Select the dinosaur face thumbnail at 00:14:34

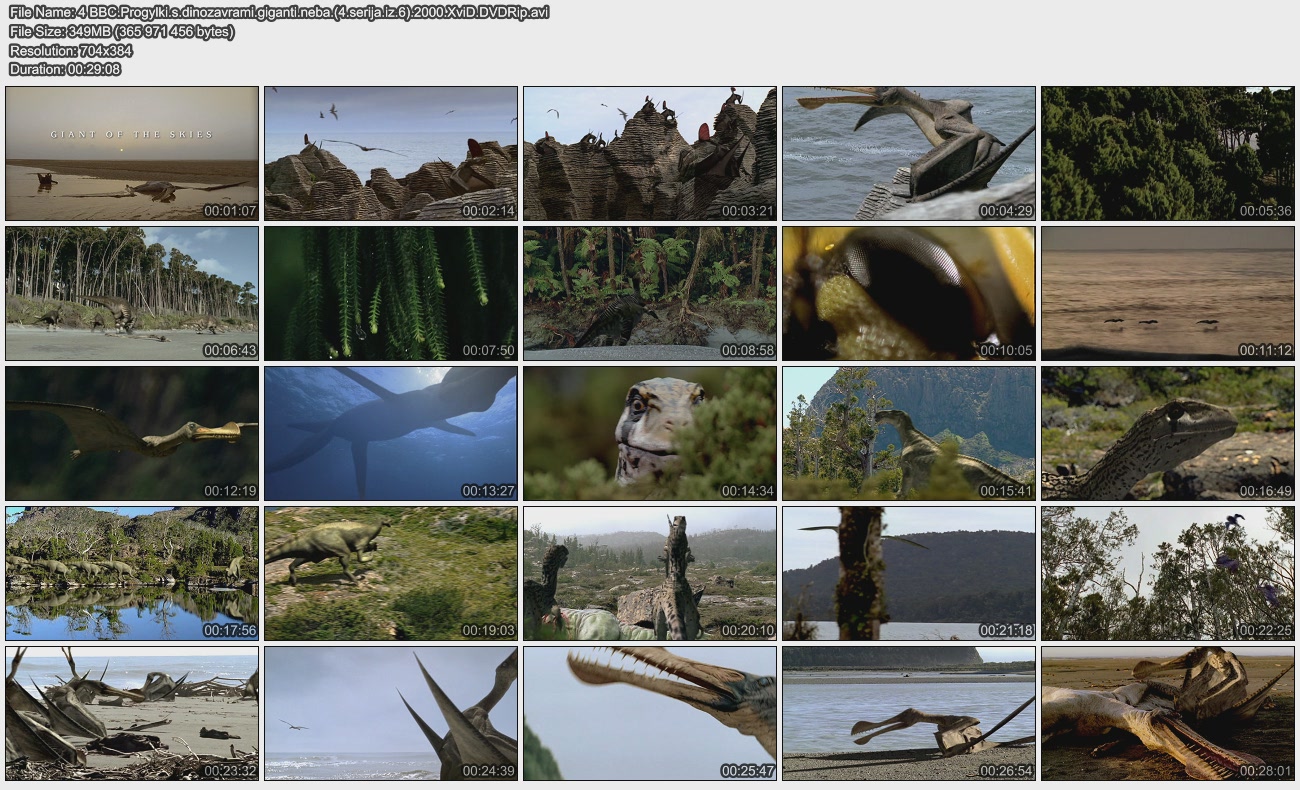point(650,433)
